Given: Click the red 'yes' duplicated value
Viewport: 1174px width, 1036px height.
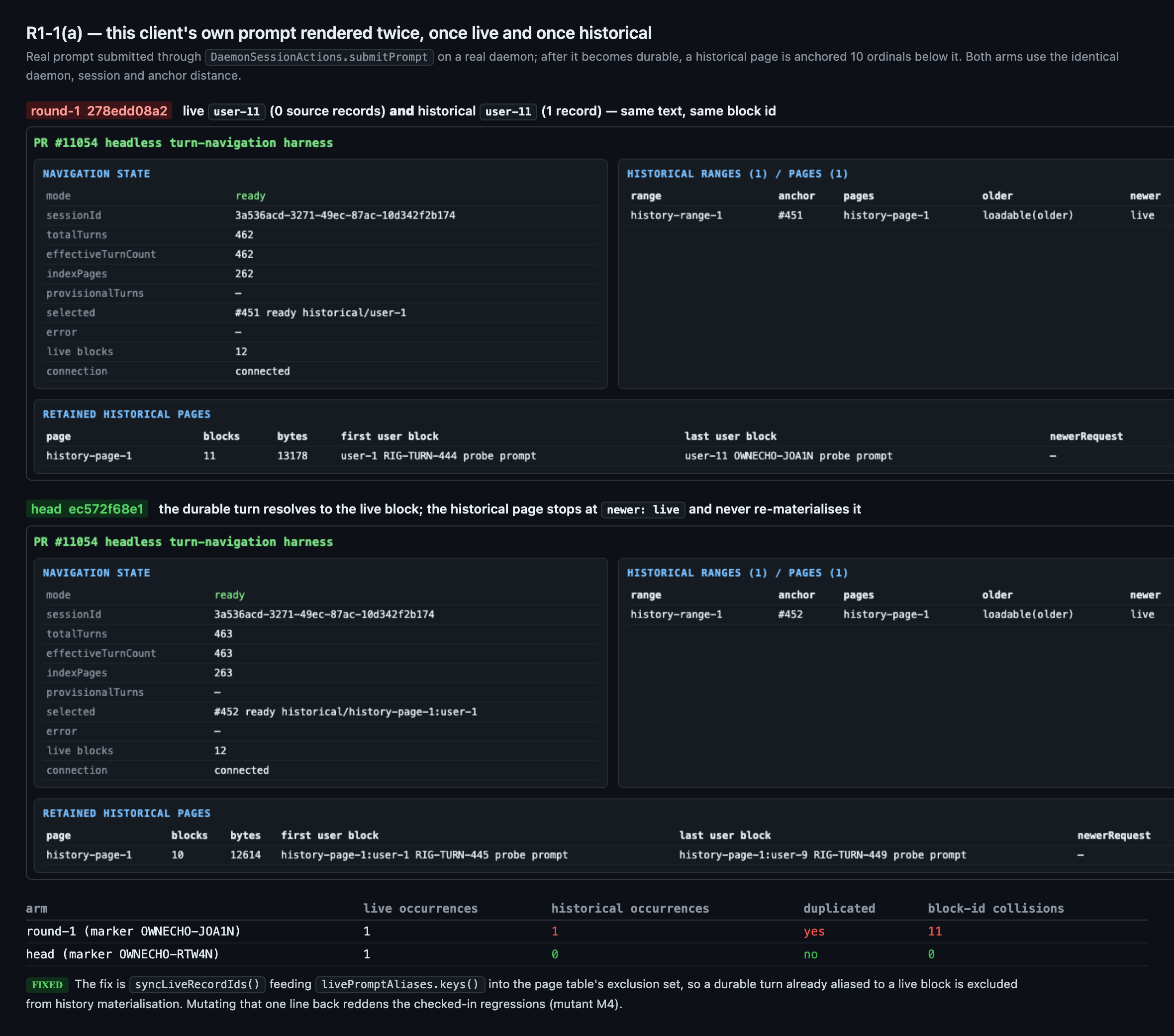Looking at the screenshot, I should click(814, 932).
